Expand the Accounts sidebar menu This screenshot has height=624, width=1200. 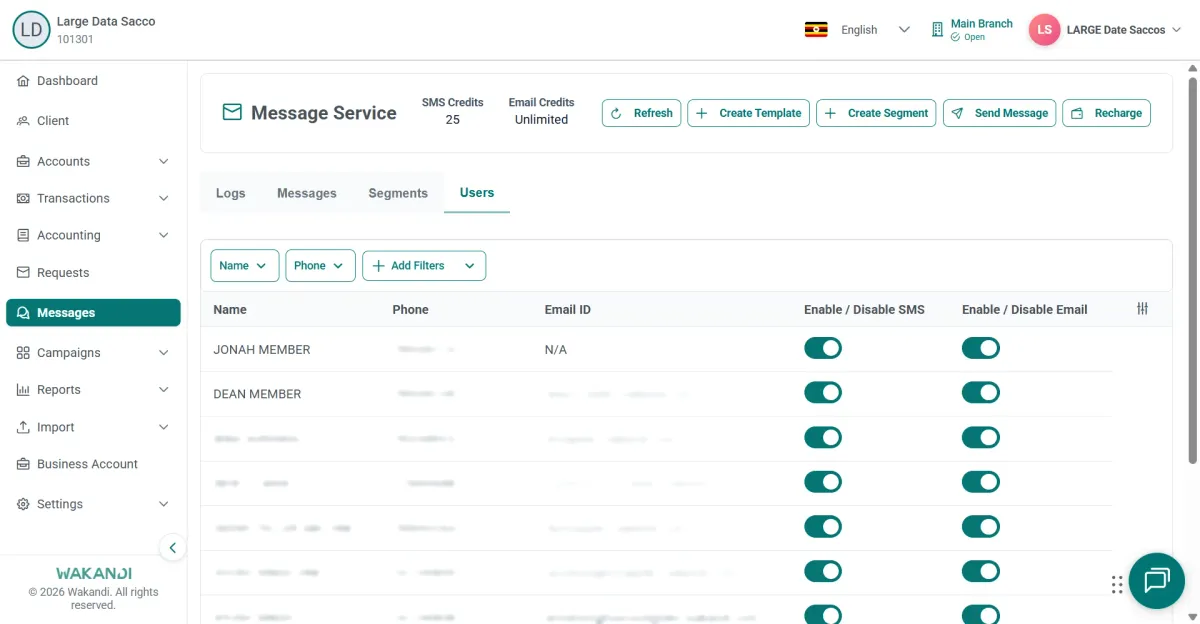pyautogui.click(x=164, y=161)
